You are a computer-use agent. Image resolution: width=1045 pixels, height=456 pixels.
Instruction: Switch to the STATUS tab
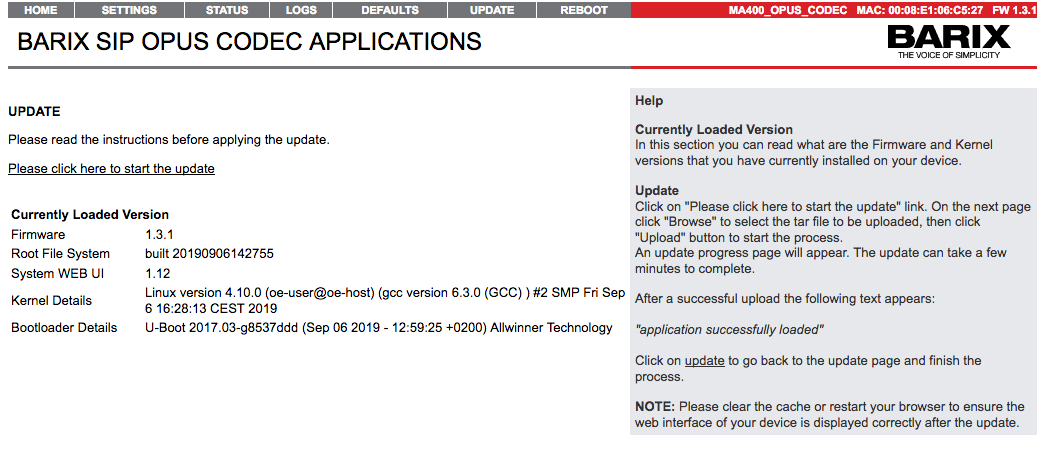click(x=227, y=10)
